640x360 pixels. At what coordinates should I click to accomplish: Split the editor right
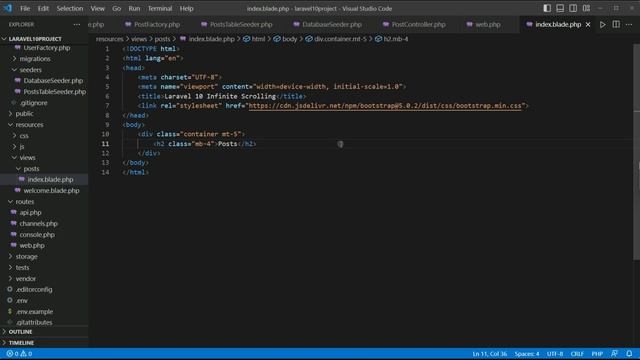tap(616, 24)
